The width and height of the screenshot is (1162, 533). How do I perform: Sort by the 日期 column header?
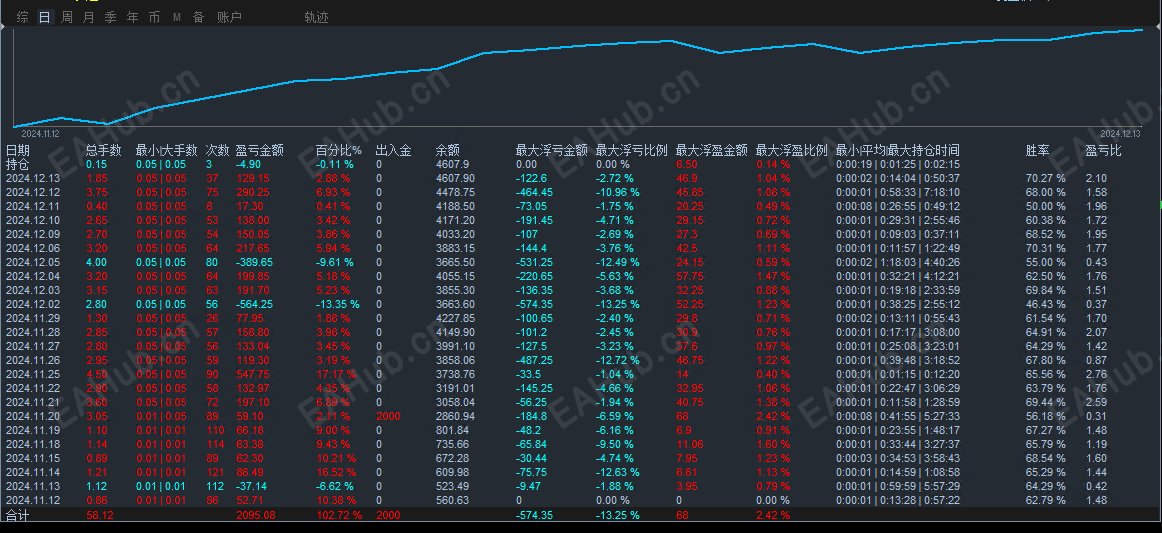point(19,150)
